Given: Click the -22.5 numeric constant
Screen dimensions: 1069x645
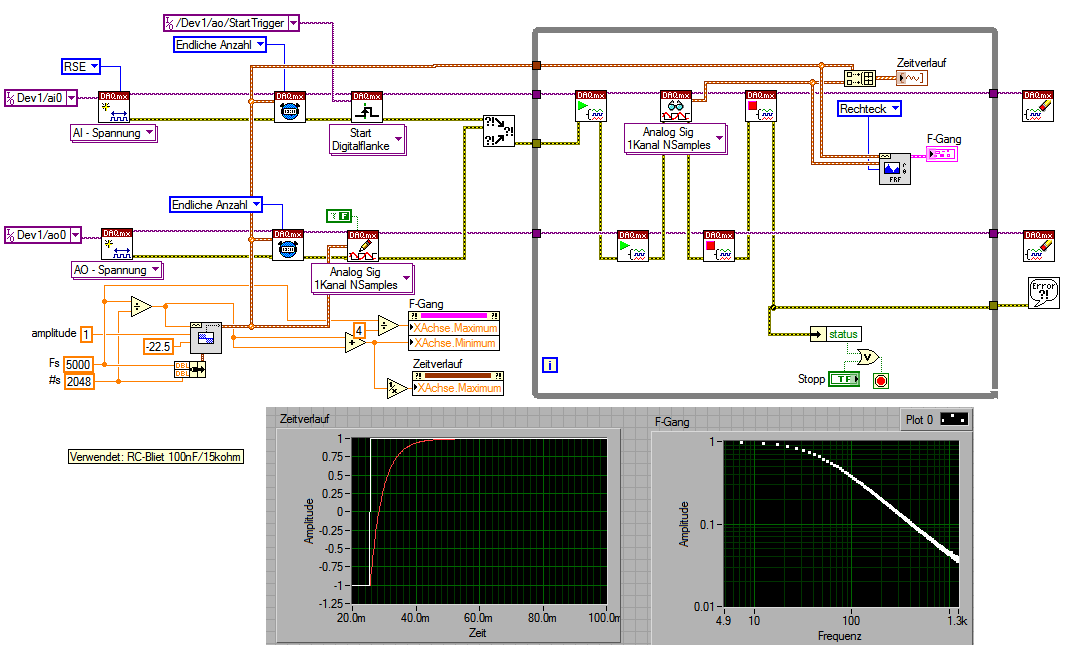Looking at the screenshot, I should [x=157, y=346].
